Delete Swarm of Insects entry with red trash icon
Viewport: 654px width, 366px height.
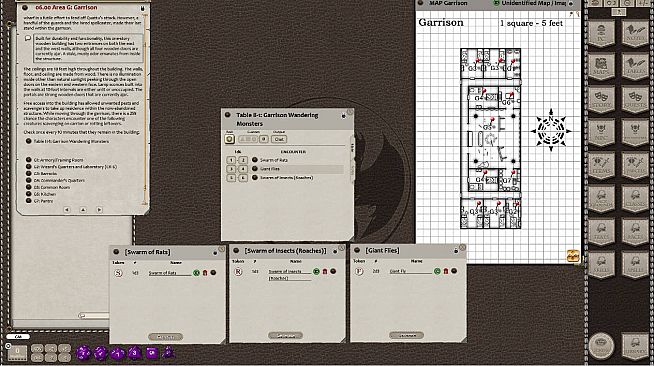325,271
